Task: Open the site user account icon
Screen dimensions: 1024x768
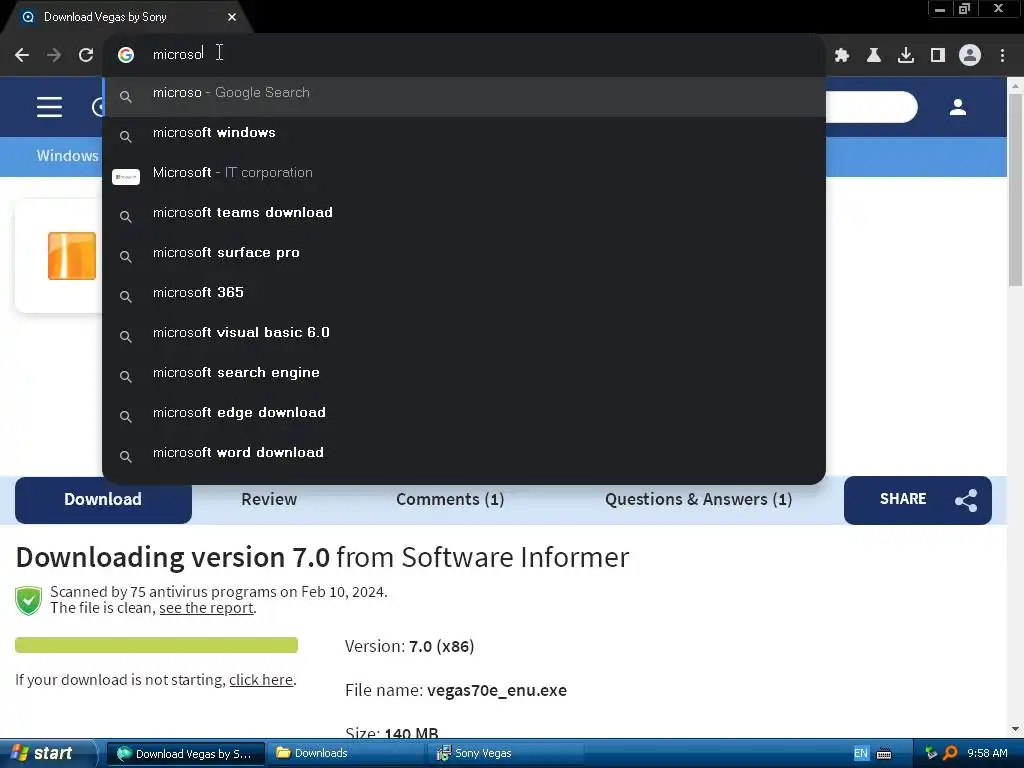Action: pyautogui.click(x=957, y=107)
